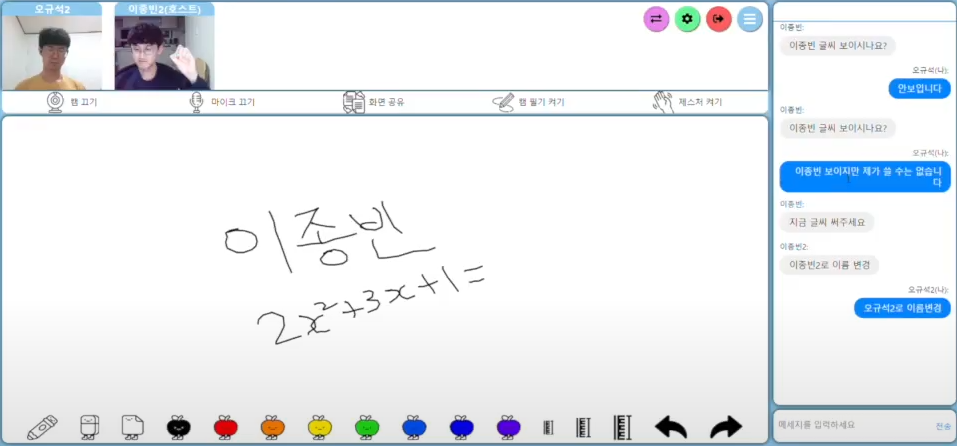Viewport: 957px width, 446px height.
Task: Pick the purple apple color
Action: pyautogui.click(x=508, y=426)
